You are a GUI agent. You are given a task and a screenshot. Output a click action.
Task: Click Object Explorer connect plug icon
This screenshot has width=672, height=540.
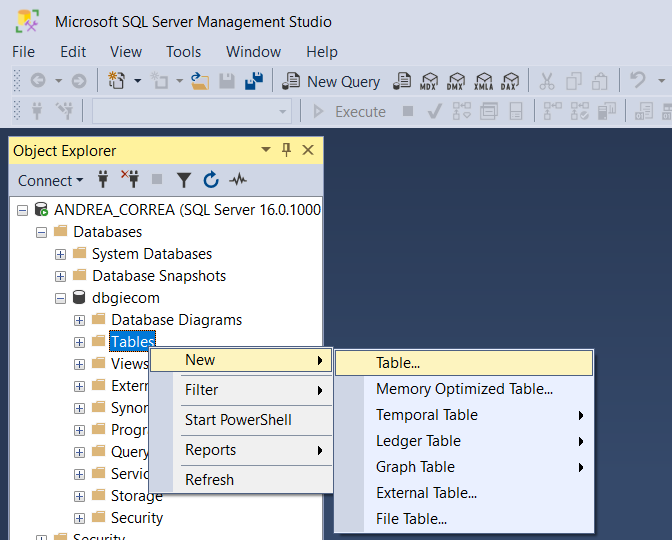[103, 180]
